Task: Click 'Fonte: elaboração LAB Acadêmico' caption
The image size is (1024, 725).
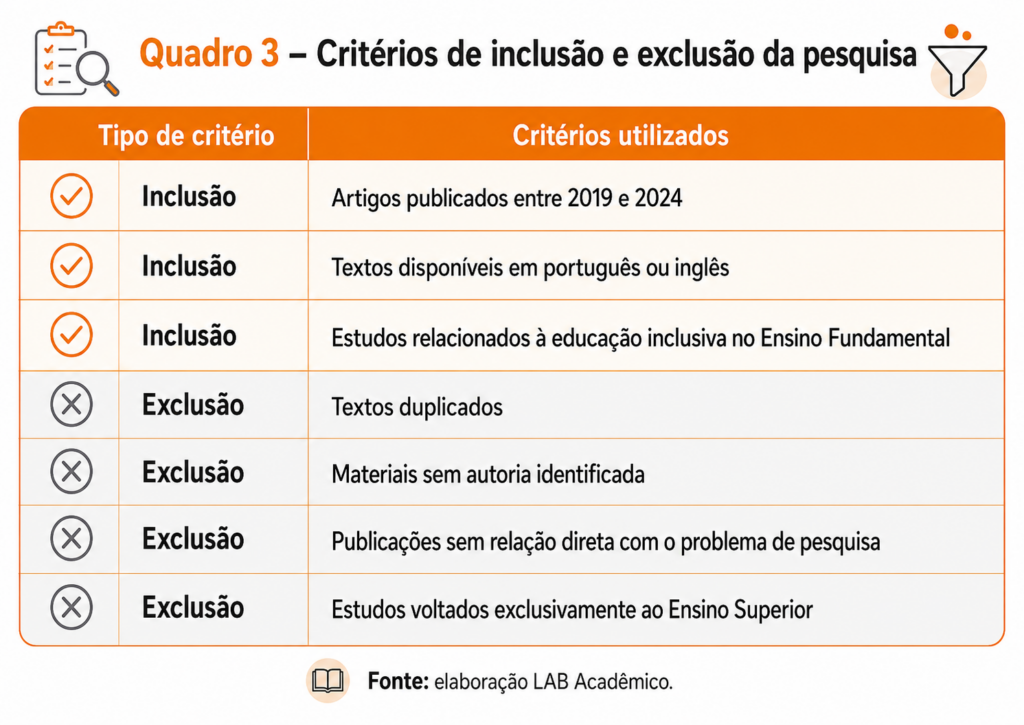Action: (520, 681)
